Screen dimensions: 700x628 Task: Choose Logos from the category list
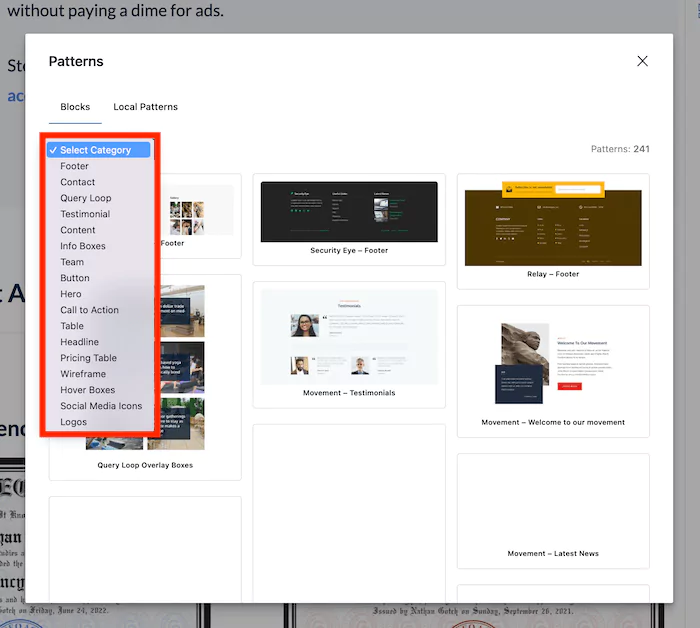tap(73, 422)
